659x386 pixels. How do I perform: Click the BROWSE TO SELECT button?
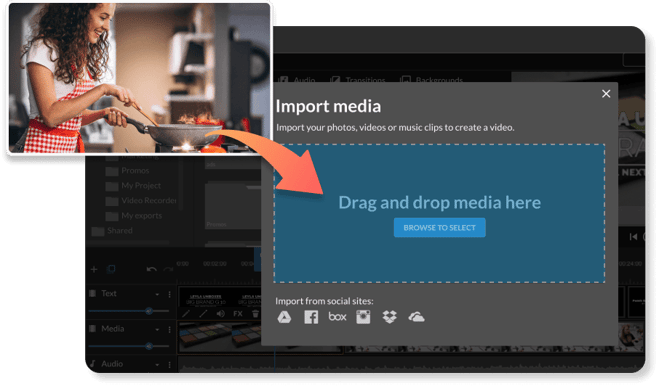[x=440, y=227]
